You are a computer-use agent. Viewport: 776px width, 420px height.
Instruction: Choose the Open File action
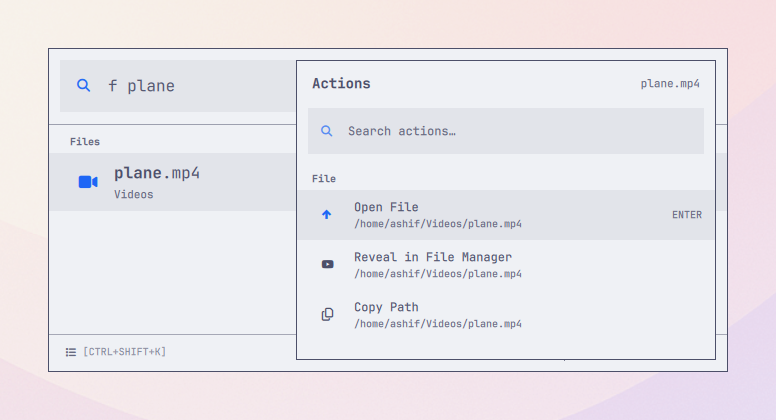pyautogui.click(x=506, y=215)
